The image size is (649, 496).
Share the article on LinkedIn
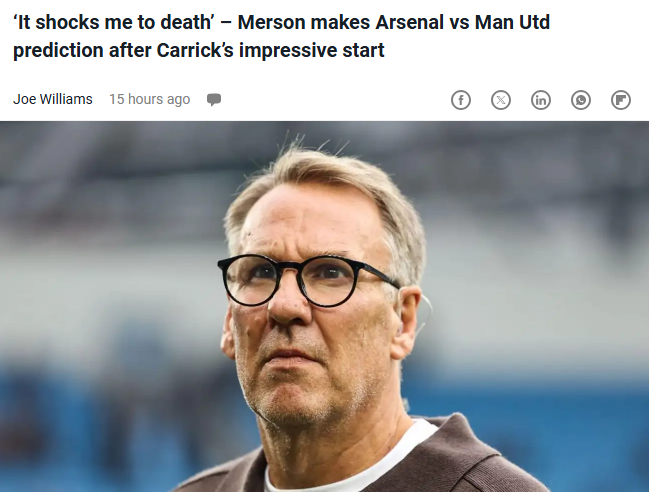tap(541, 100)
